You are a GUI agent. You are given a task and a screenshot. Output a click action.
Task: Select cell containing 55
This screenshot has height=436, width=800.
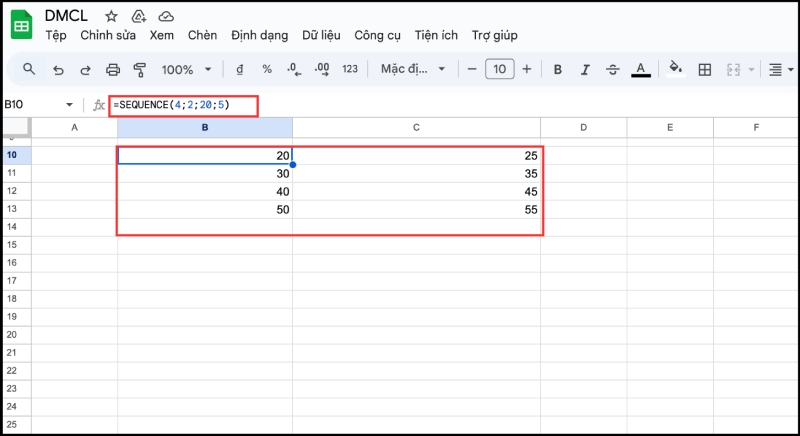(416, 209)
